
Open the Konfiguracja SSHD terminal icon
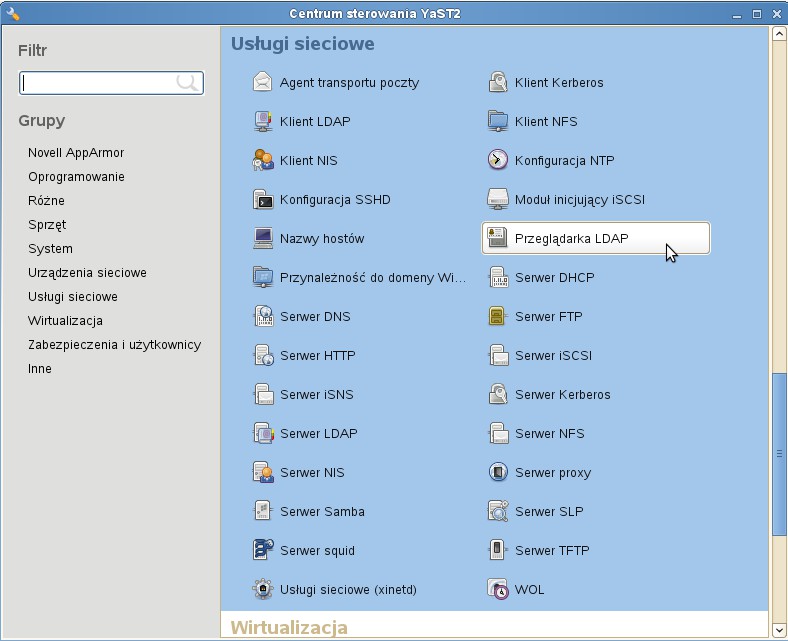[262, 200]
